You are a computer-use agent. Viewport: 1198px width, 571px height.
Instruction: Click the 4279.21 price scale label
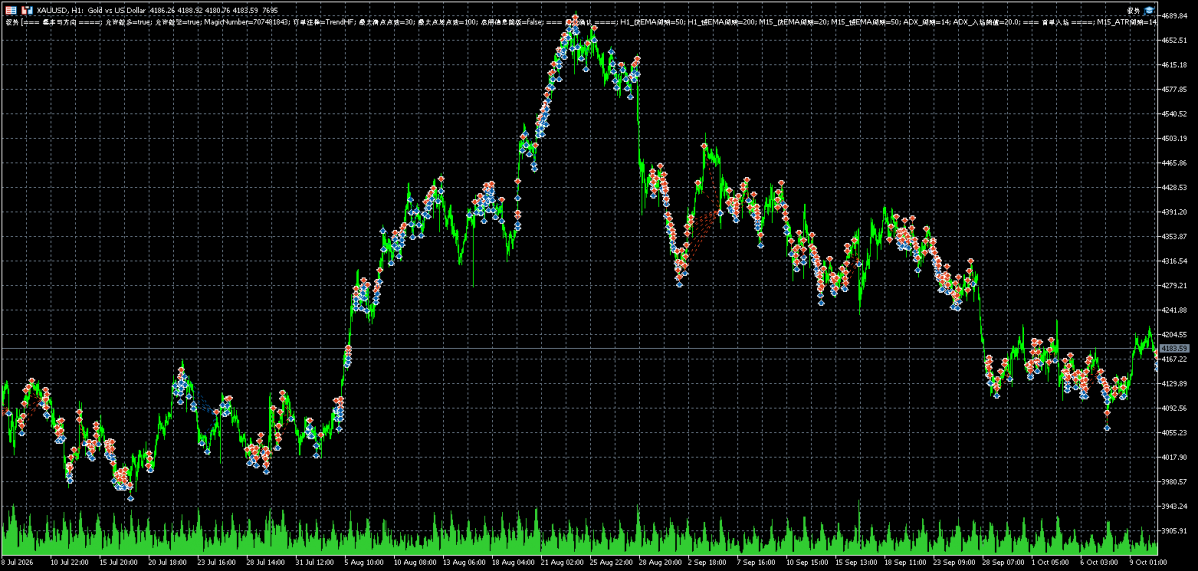1174,285
